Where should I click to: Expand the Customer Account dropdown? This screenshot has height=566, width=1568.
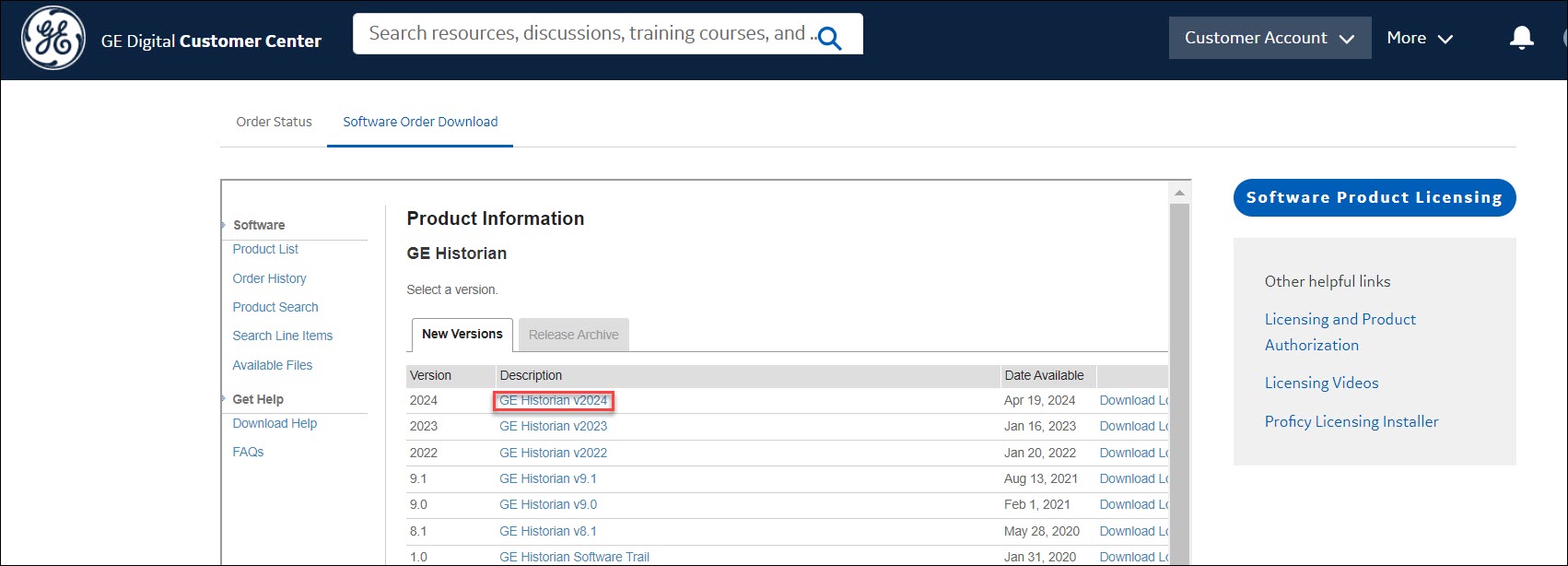[1270, 38]
